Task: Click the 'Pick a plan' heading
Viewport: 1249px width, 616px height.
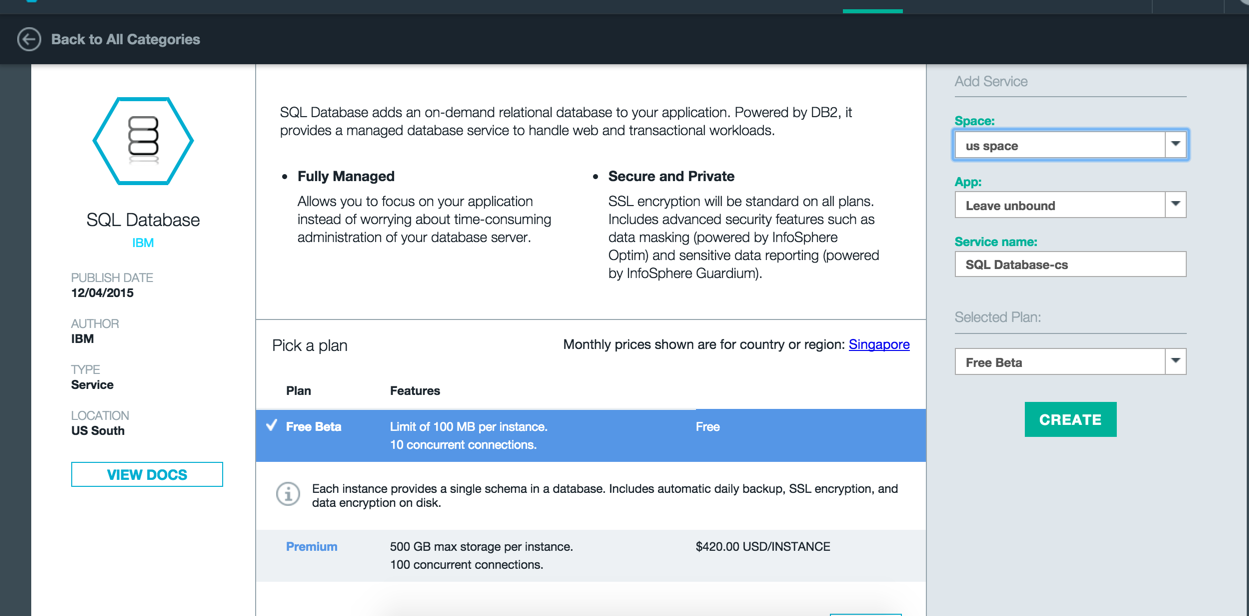Action: [310, 345]
